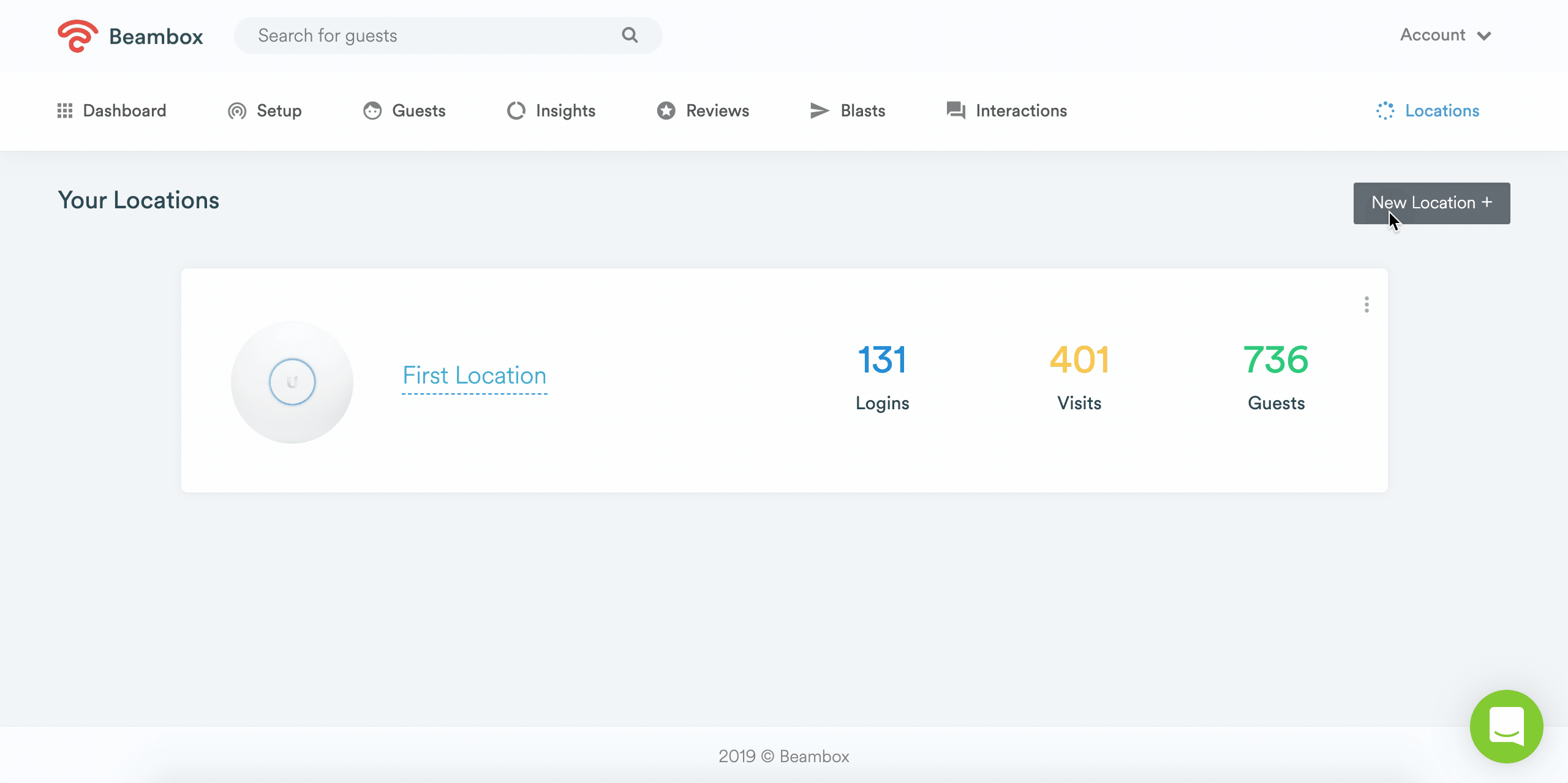Focus the Search for guests field
Viewport: 1568px width, 783px height.
[x=429, y=36]
